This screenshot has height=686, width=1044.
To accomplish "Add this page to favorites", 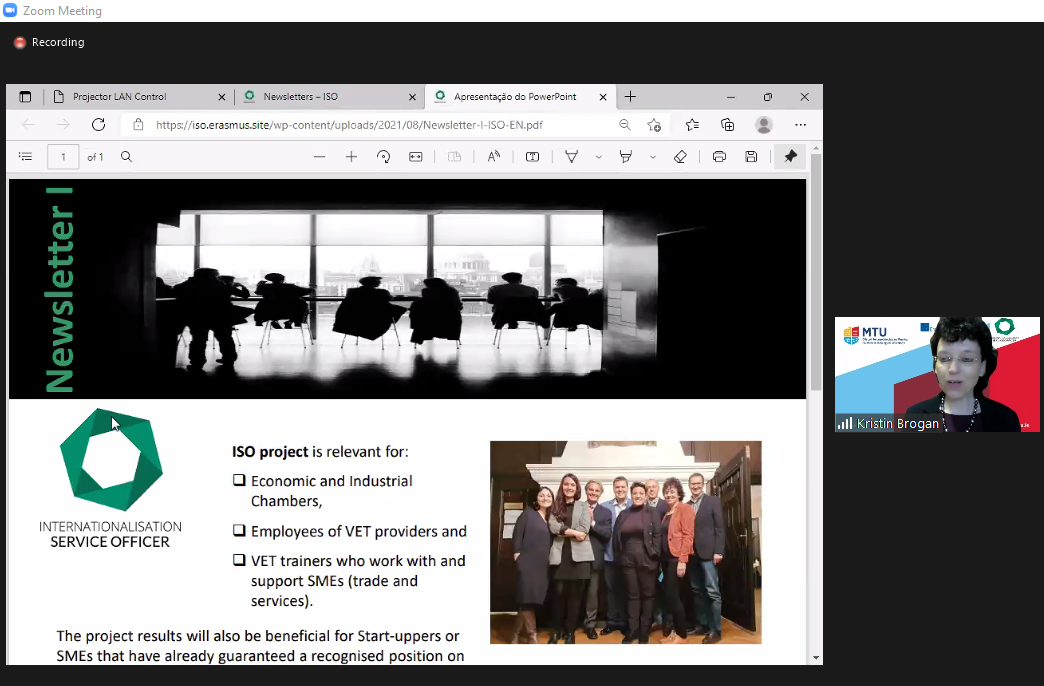I will [654, 125].
